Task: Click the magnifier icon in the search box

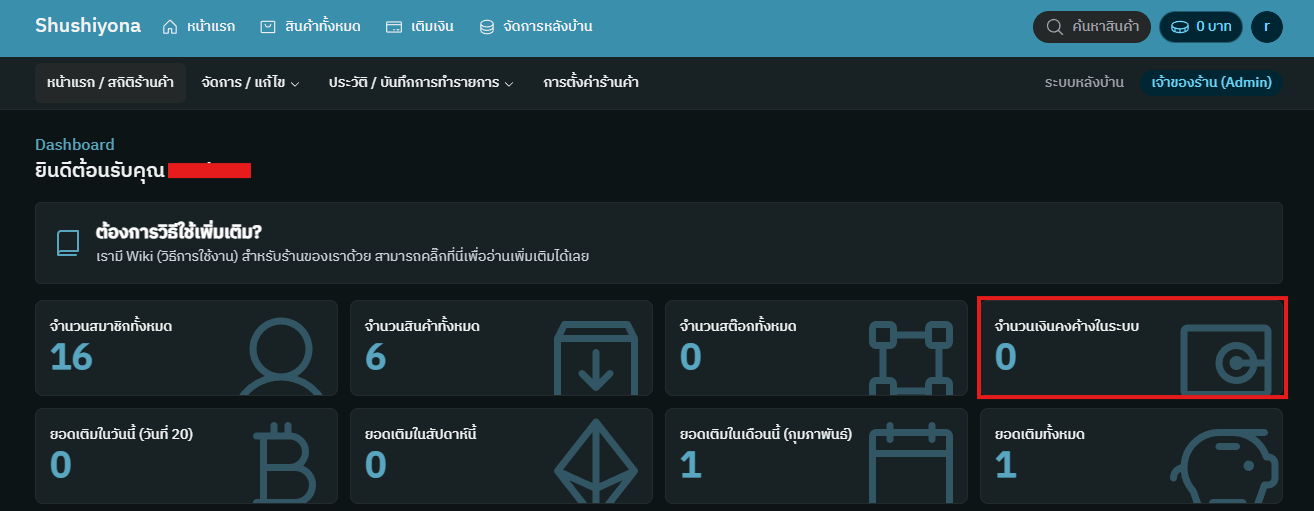Action: point(1053,27)
